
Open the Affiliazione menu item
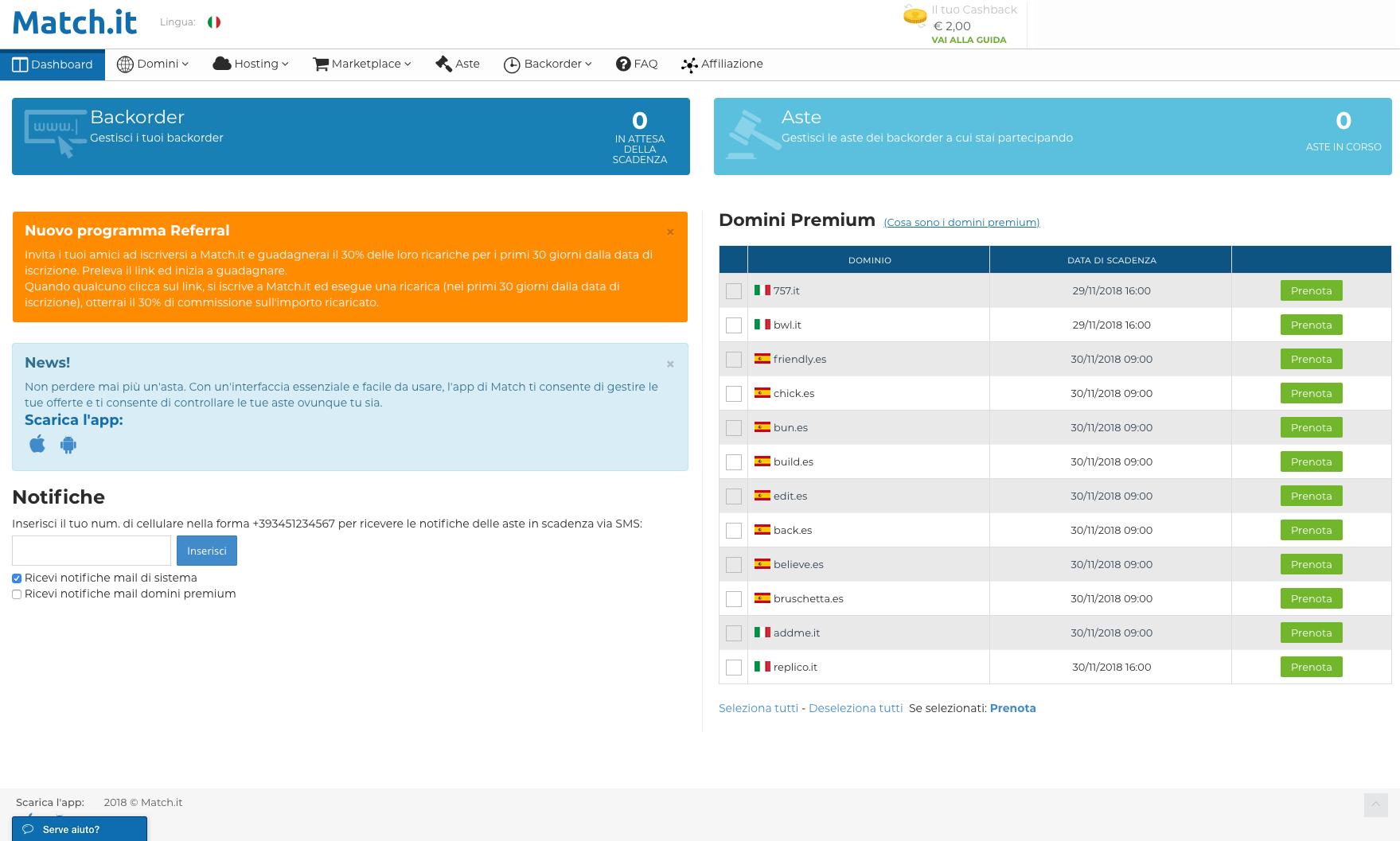pos(722,64)
